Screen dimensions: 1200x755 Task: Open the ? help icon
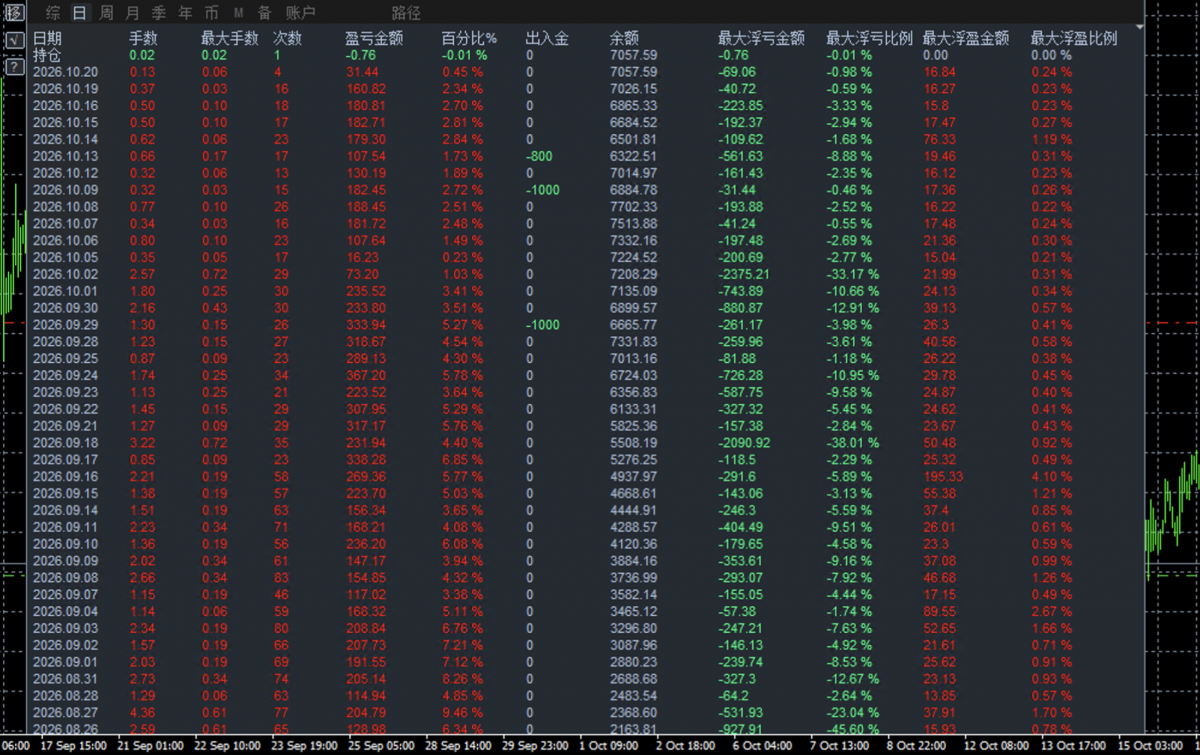[x=14, y=67]
